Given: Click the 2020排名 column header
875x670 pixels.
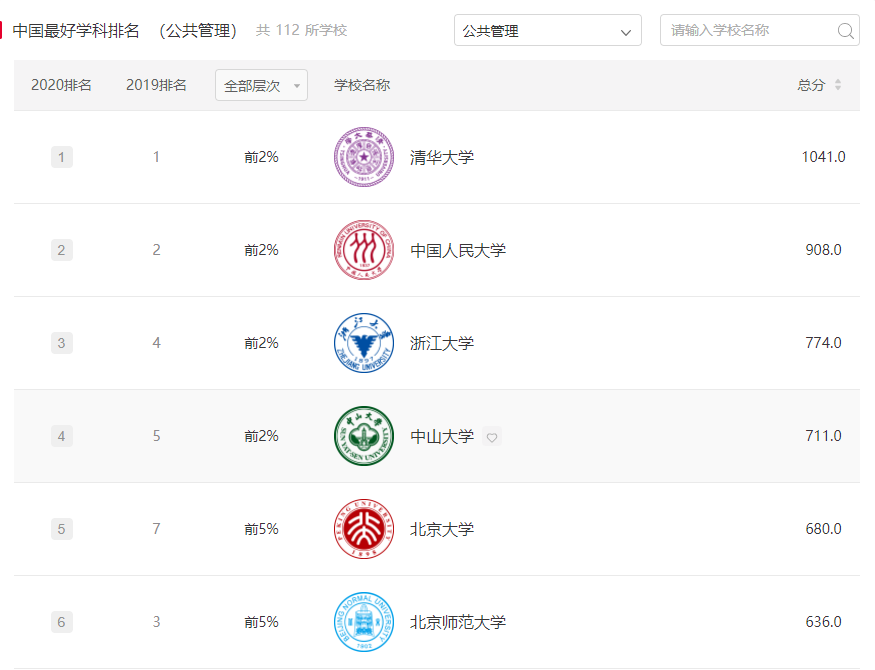Looking at the screenshot, I should 61,85.
